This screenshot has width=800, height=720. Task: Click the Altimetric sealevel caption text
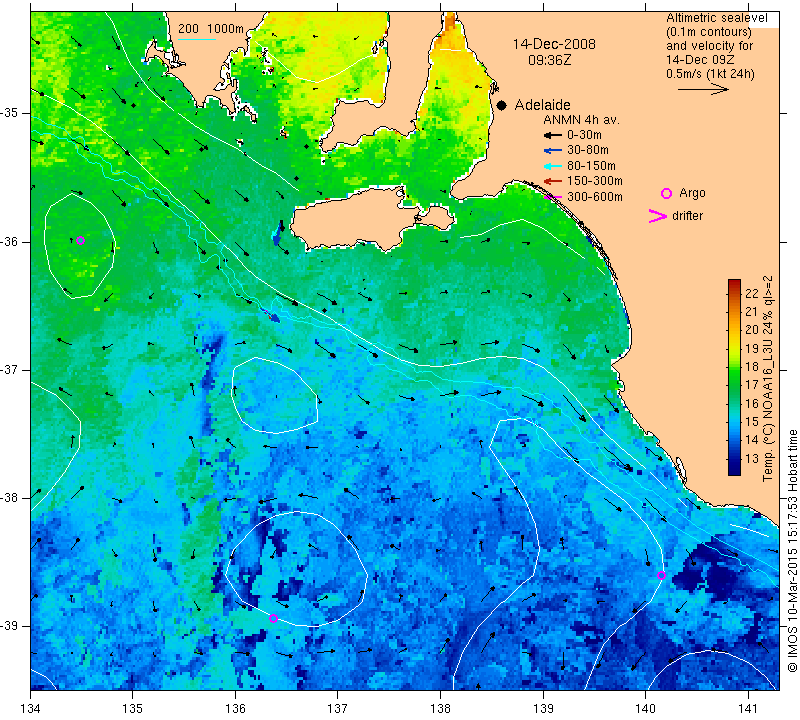[x=716, y=18]
